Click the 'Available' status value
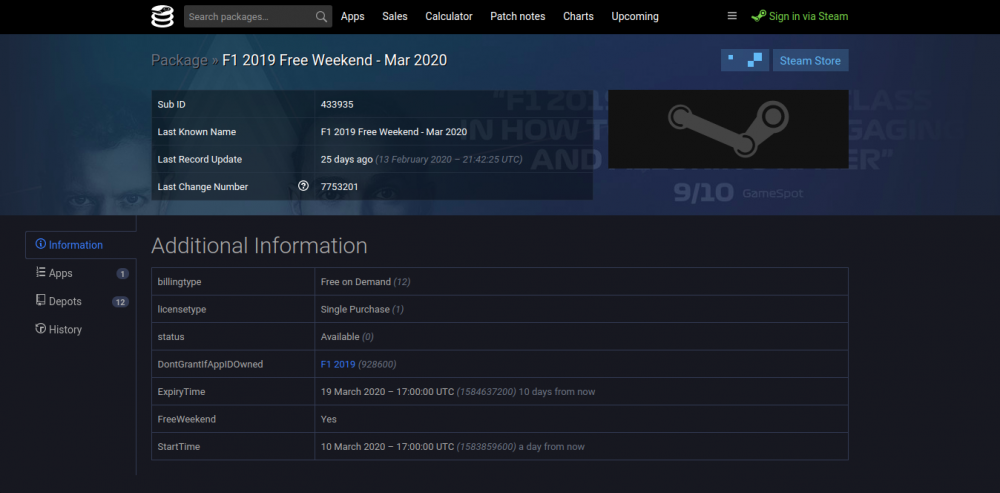The width and height of the screenshot is (1000, 493). pyautogui.click(x=340, y=337)
